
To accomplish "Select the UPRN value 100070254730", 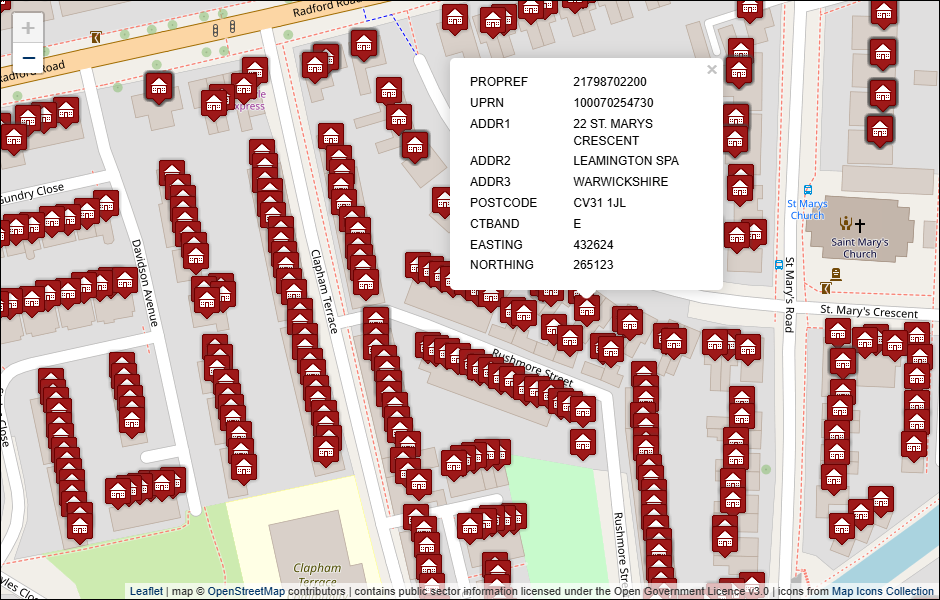I will click(x=613, y=102).
